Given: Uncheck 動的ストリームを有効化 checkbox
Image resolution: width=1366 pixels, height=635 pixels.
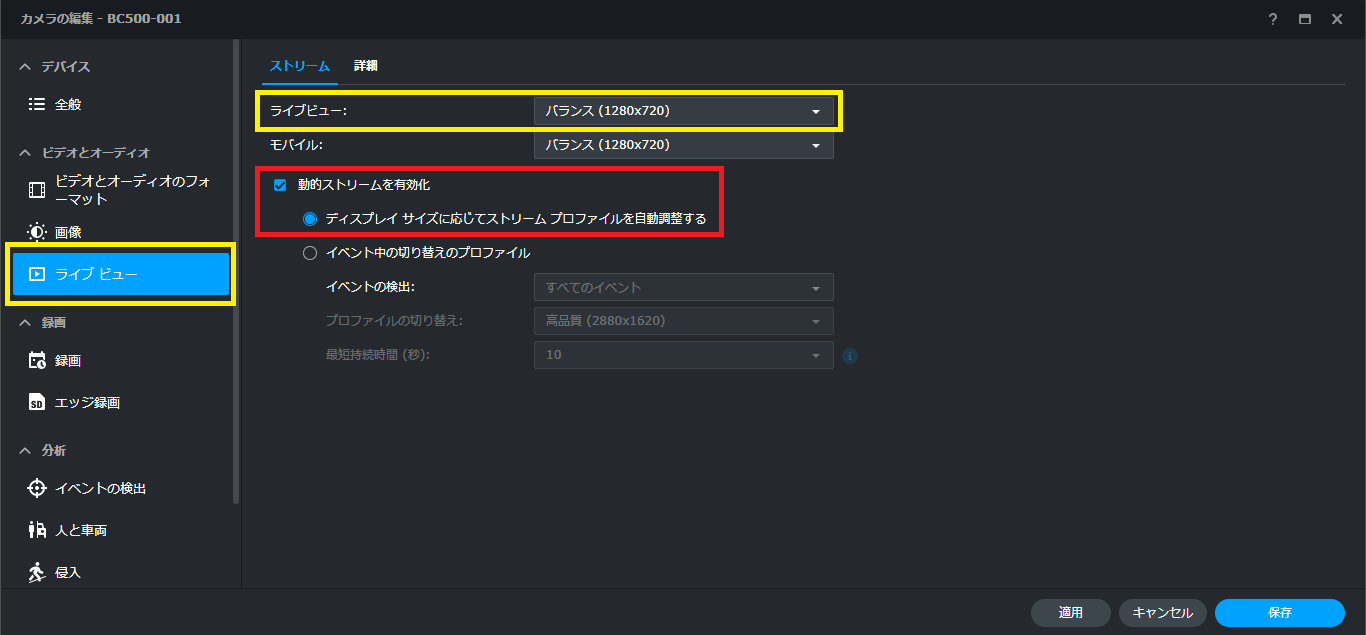Looking at the screenshot, I should [x=280, y=185].
